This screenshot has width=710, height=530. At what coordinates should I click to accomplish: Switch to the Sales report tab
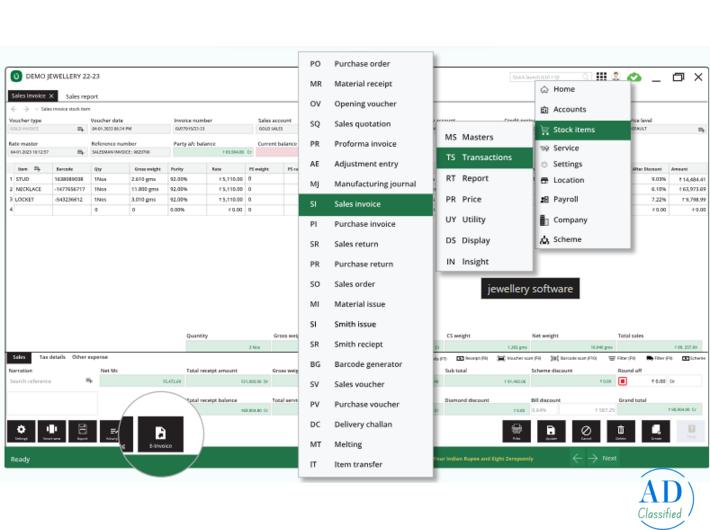[x=82, y=96]
